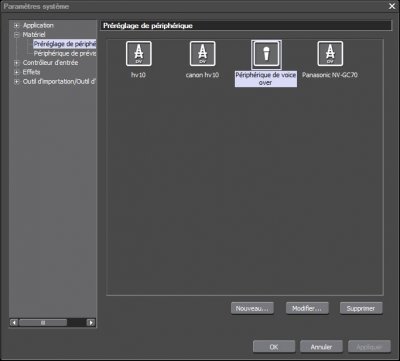This screenshot has height=361, width=400.
Task: Click the Nouveau... button
Action: pos(252,308)
